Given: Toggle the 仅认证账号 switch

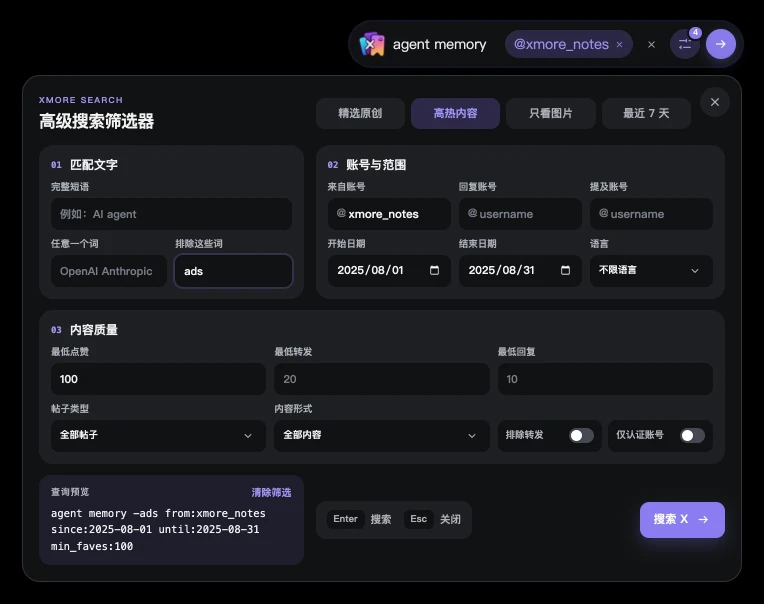Looking at the screenshot, I should 692,435.
